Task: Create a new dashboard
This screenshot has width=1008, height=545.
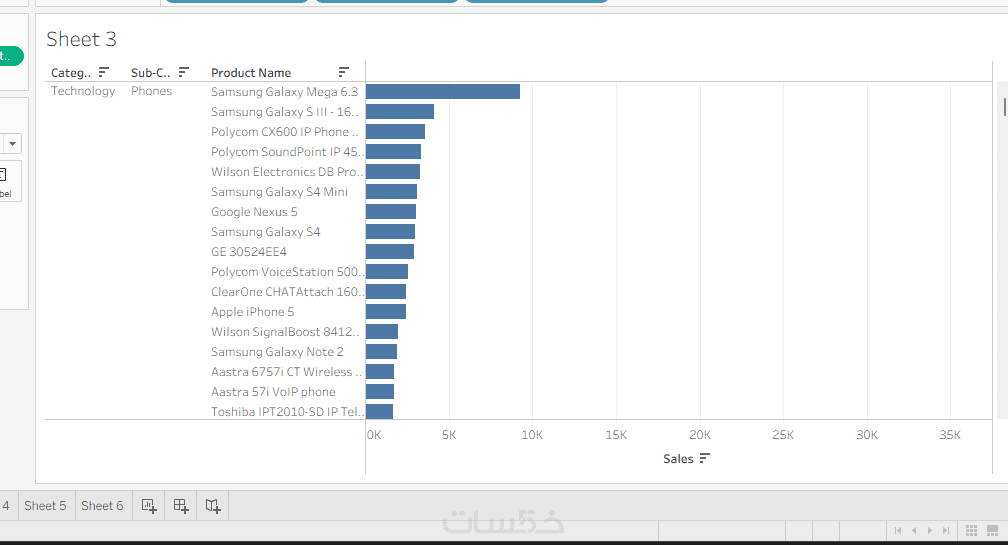Action: pos(181,506)
